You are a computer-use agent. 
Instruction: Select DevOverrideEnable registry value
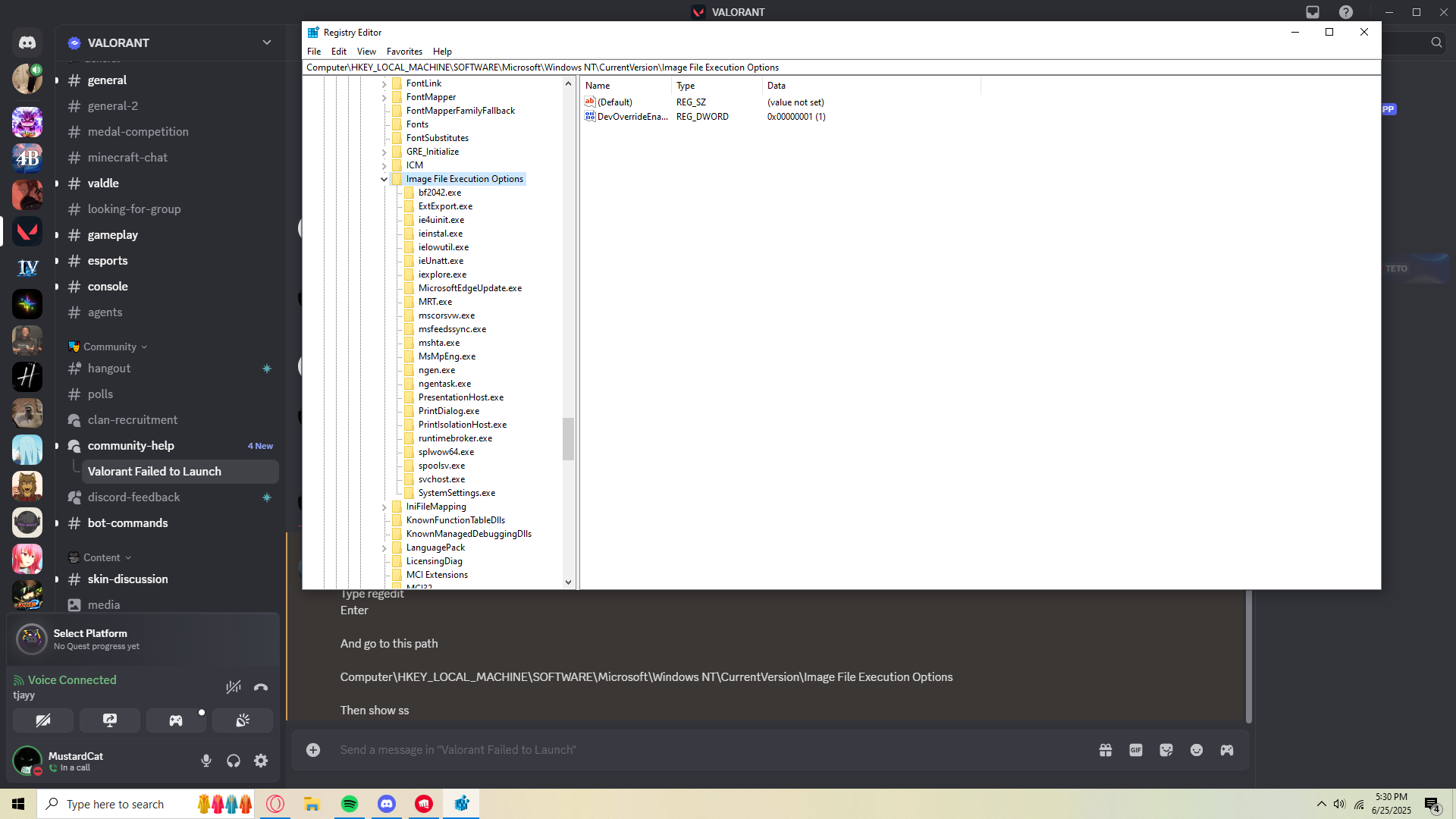(632, 117)
